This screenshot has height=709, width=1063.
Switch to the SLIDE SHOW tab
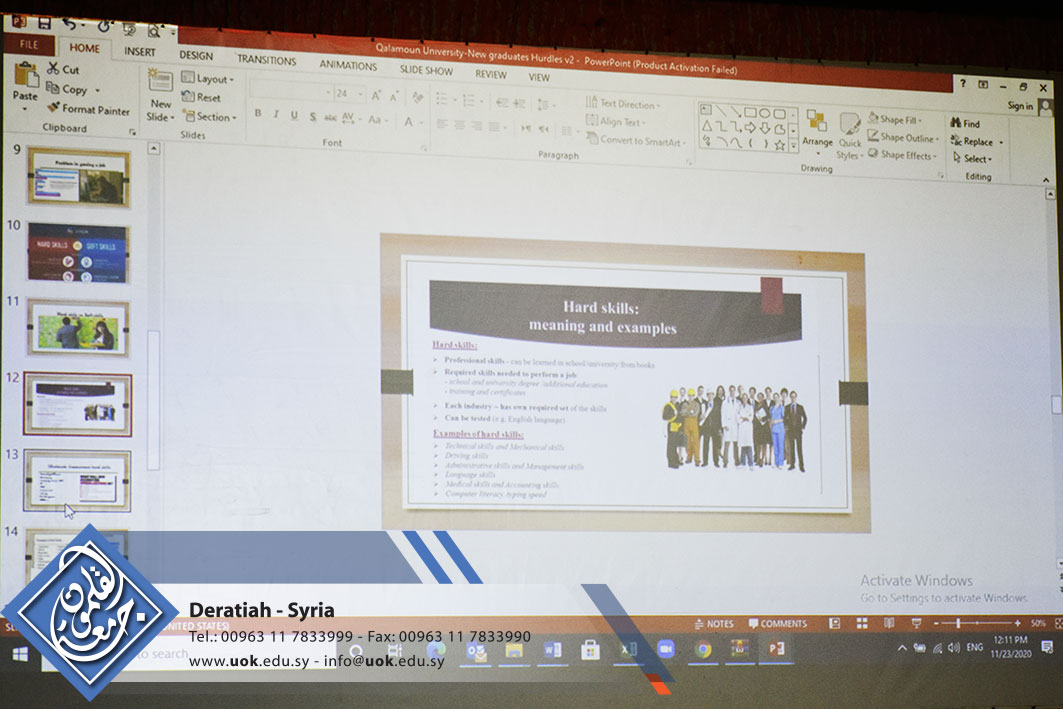426,70
